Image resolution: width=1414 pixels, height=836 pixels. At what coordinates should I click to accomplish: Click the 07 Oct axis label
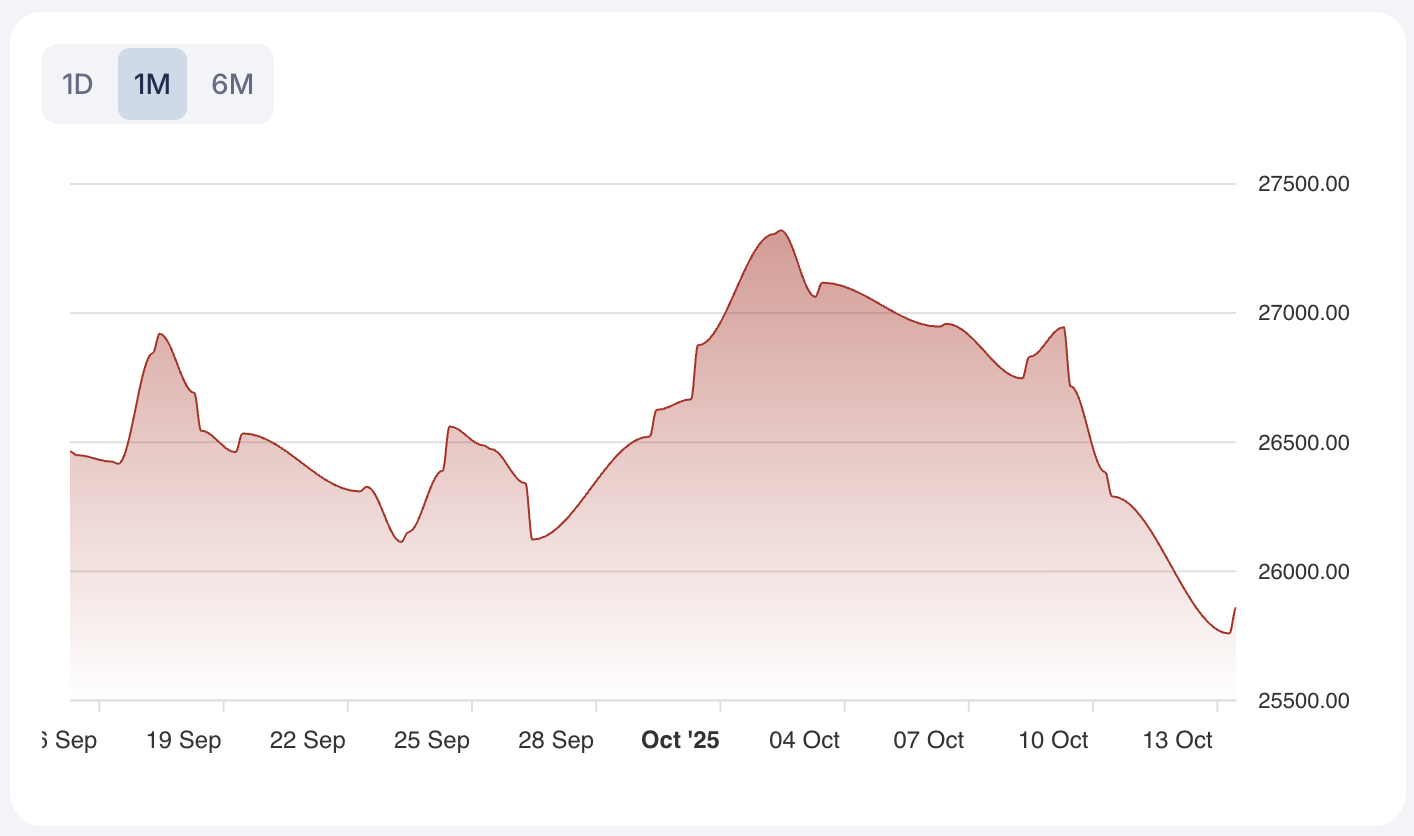[x=928, y=741]
